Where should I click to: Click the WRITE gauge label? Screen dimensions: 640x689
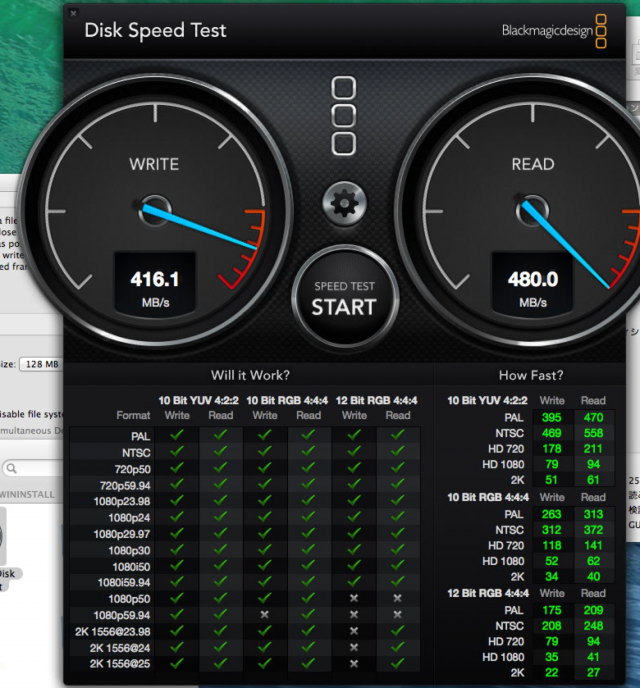[x=154, y=164]
